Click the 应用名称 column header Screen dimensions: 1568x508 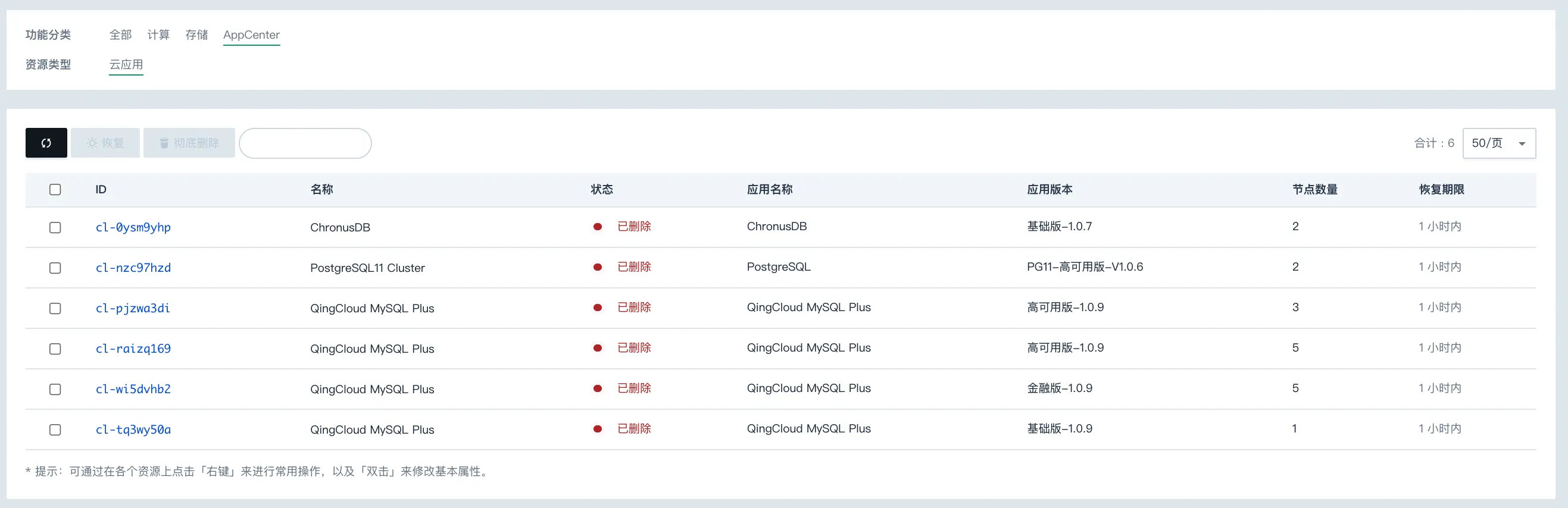[x=770, y=189]
